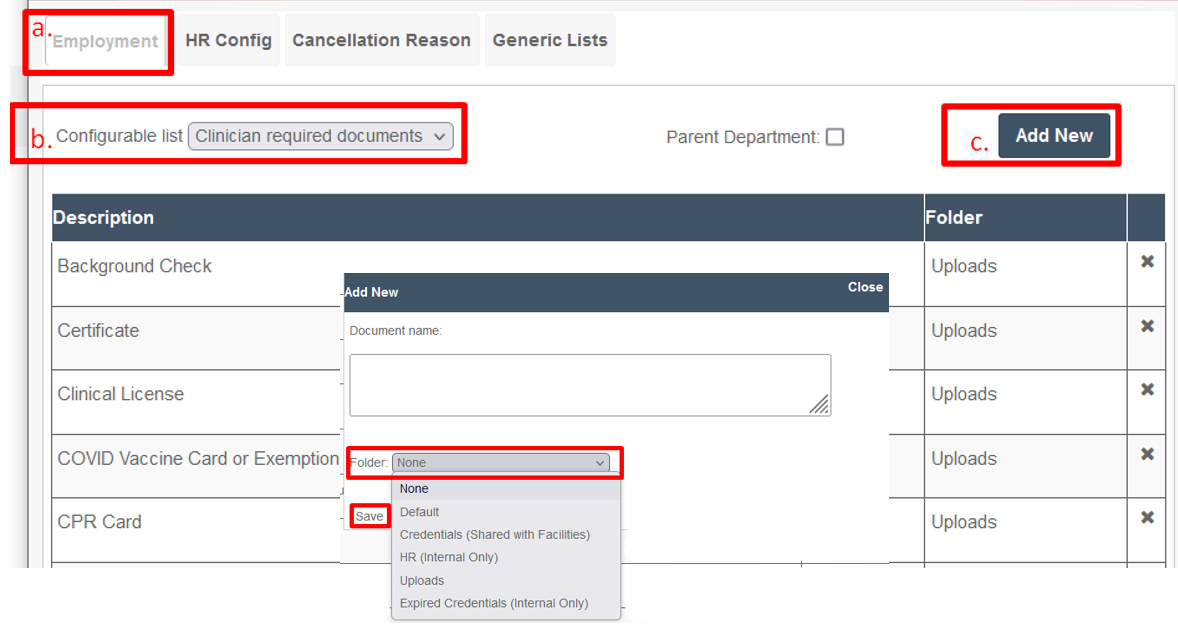Pick Expired Credentials (Internal Only) option

(x=494, y=603)
